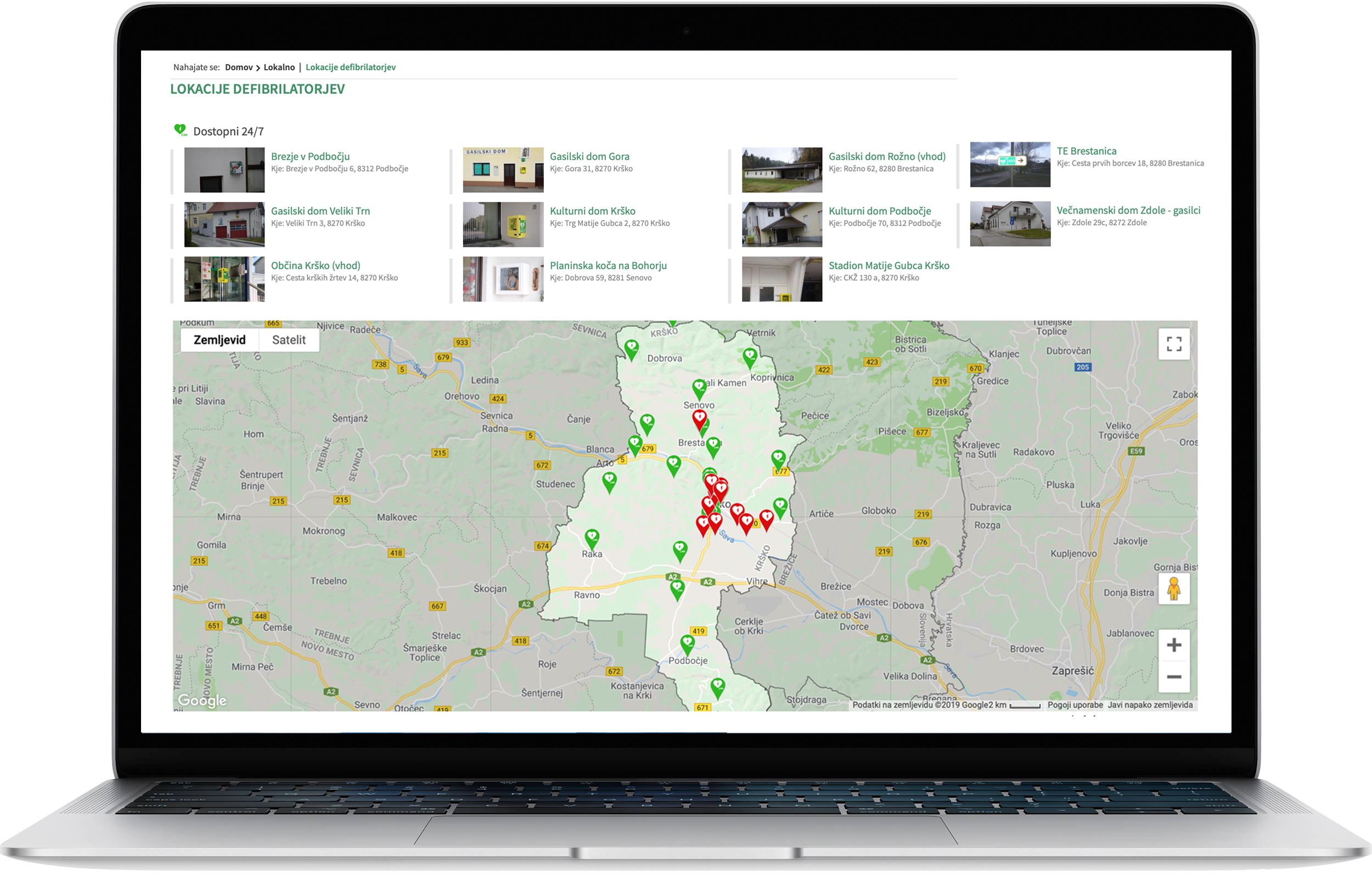Click Javi napako zemljevida link
Viewport: 1372px width, 874px height.
(1149, 705)
